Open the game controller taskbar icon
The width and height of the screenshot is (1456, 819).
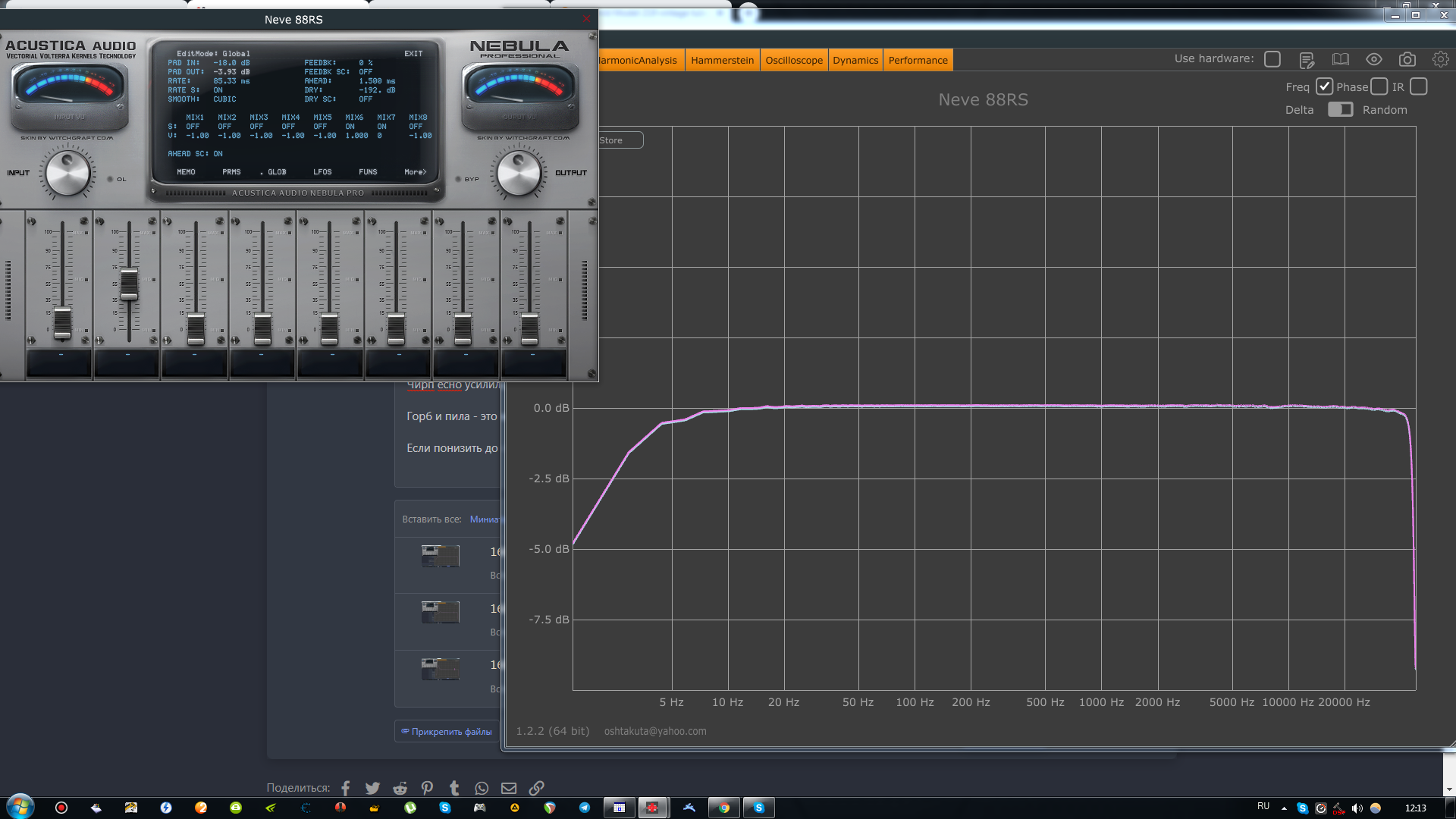[x=480, y=808]
